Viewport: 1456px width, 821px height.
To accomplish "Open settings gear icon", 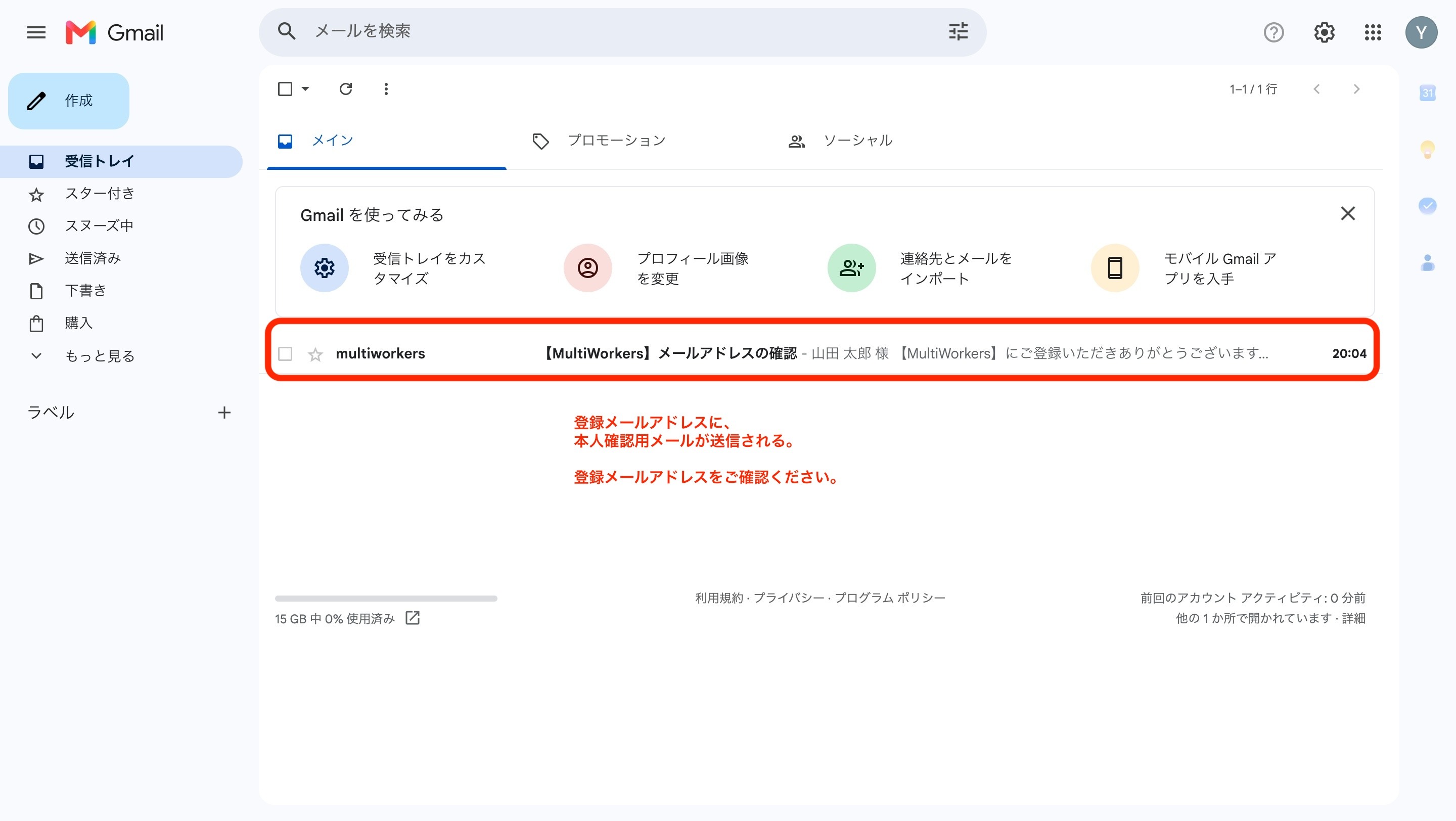I will click(1324, 32).
